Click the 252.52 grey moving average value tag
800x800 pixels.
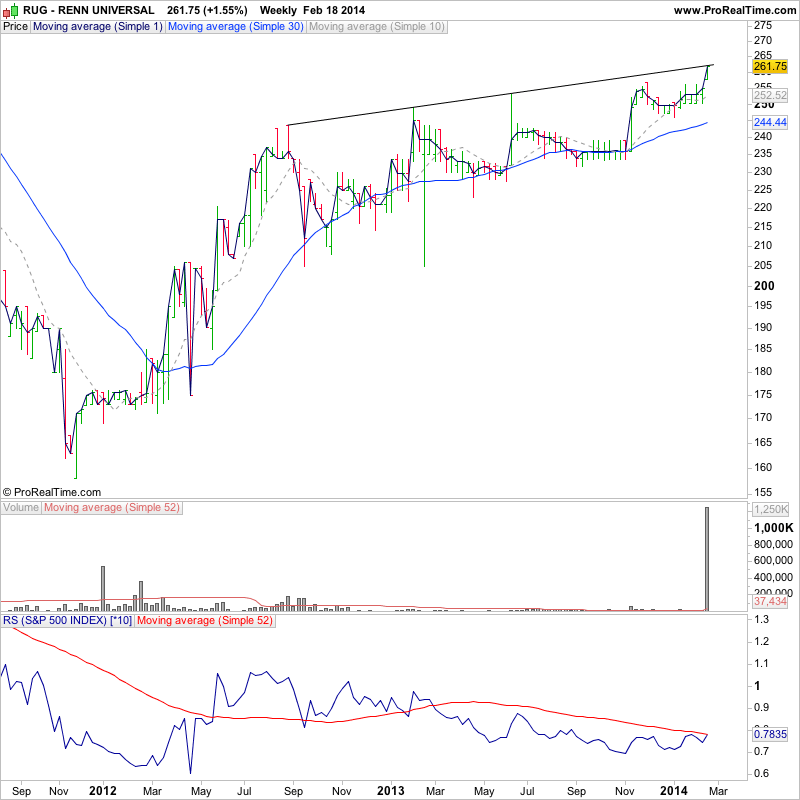(770, 95)
